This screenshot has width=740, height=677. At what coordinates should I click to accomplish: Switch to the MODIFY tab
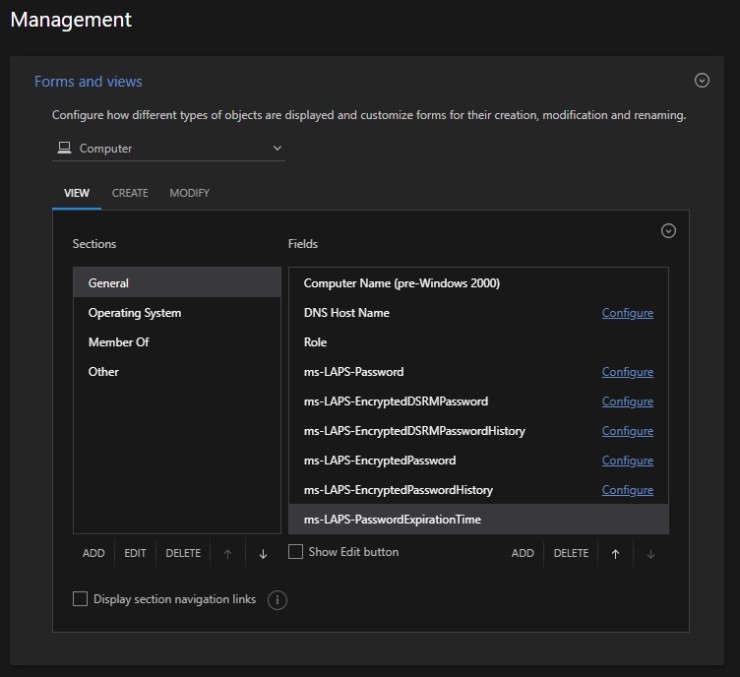pos(189,193)
